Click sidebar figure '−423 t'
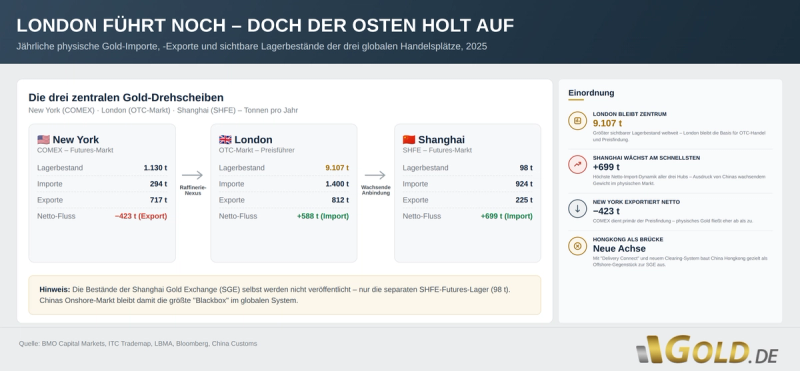This screenshot has height=371, width=800. (x=606, y=211)
